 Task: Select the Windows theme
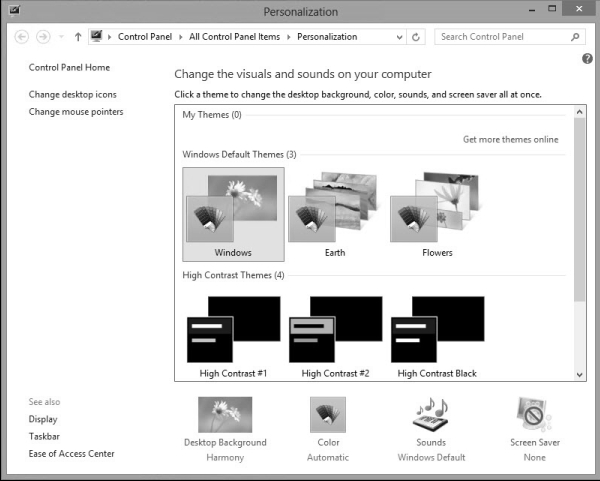[x=233, y=212]
